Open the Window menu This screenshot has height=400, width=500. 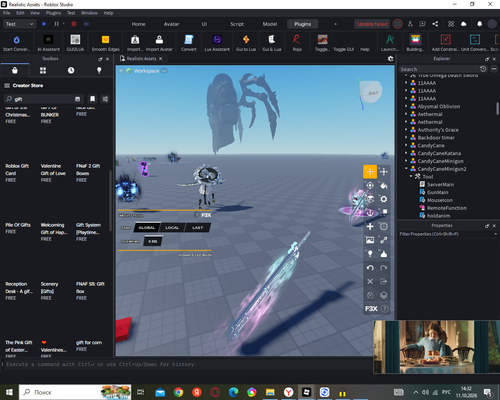point(89,13)
